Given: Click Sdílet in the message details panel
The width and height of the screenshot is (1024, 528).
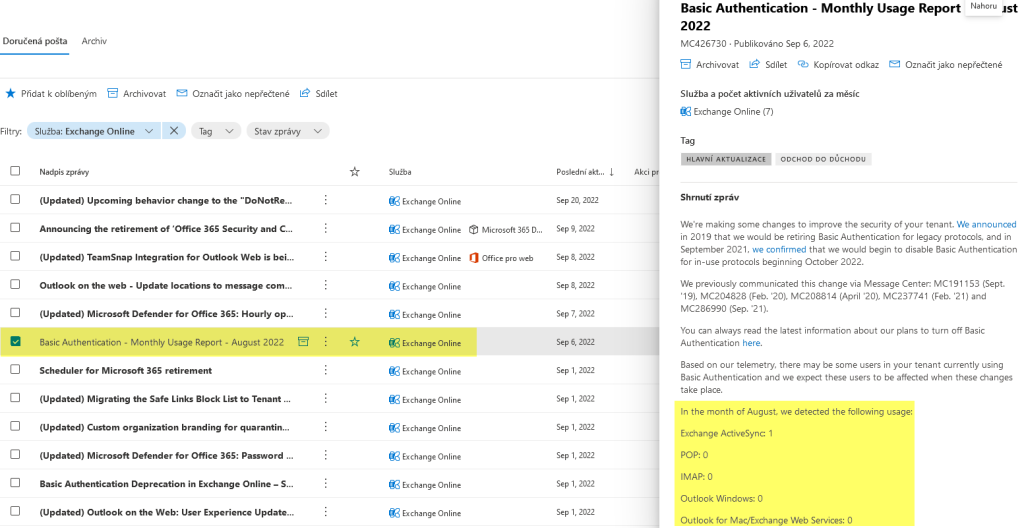Looking at the screenshot, I should [768, 65].
